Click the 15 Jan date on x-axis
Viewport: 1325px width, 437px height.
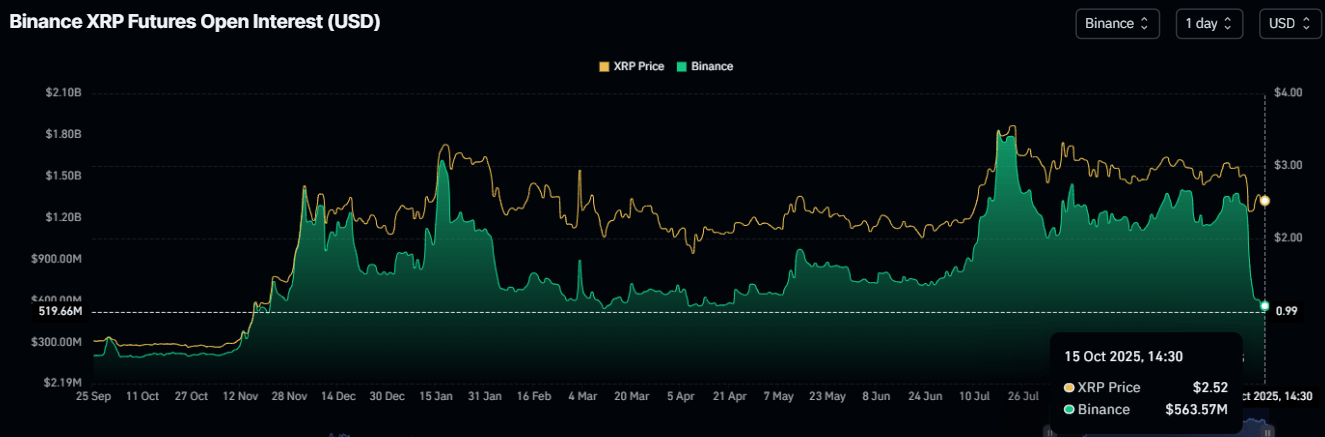point(436,397)
